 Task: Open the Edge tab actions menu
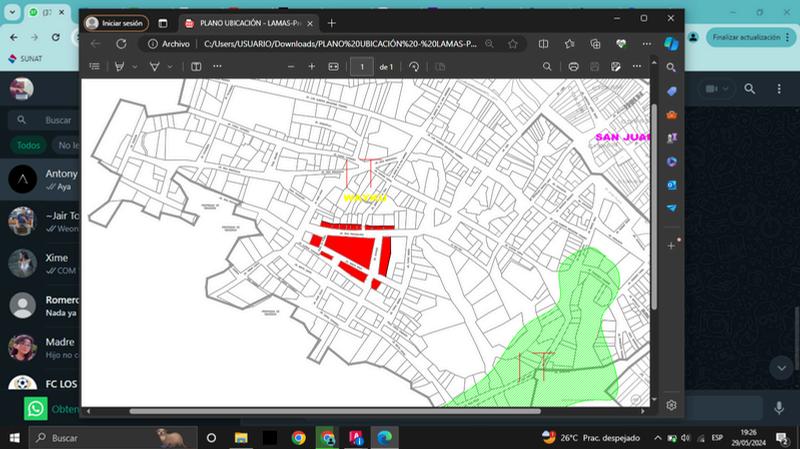pos(163,23)
